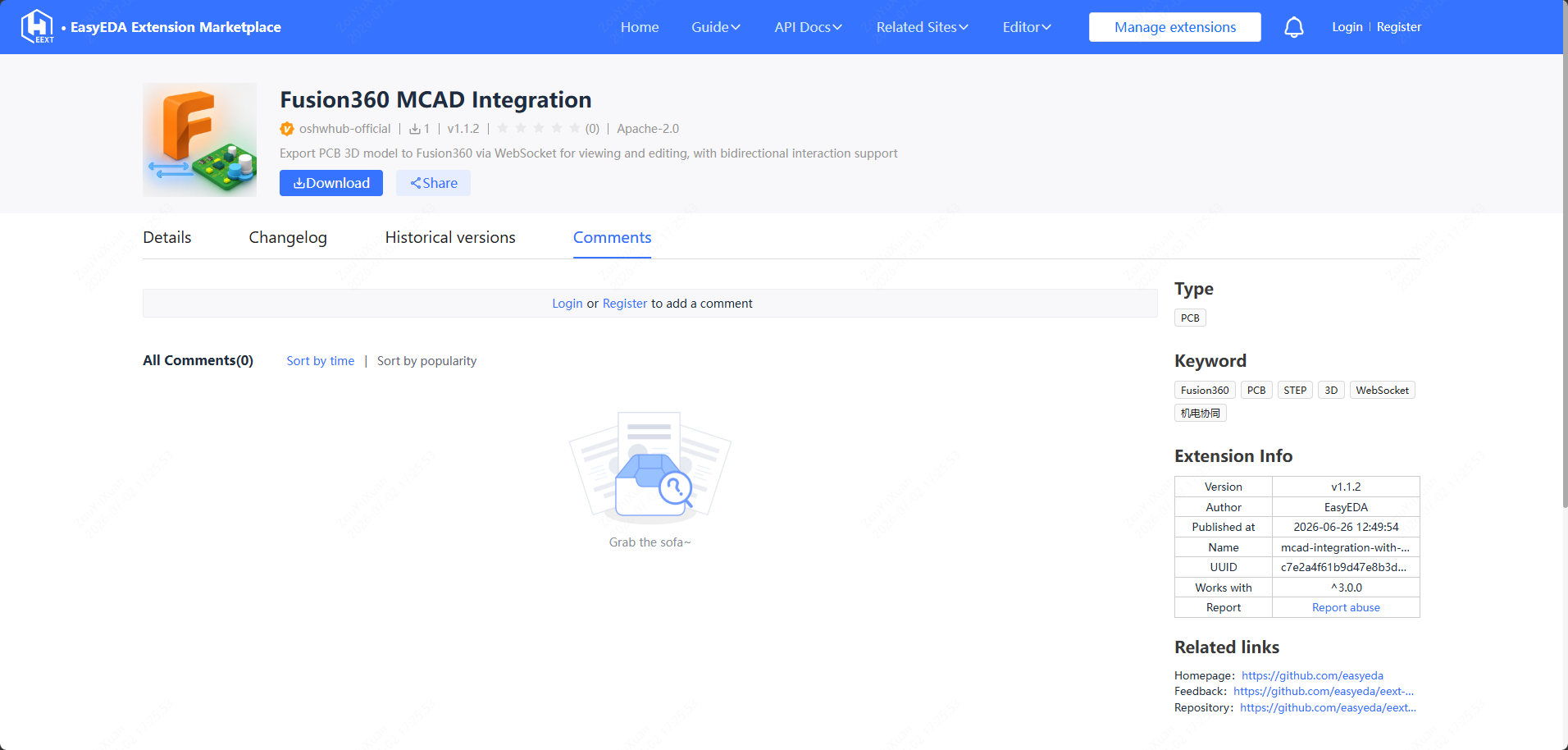
Task: Click the orange verified badge beside oshwhub-official
Action: [x=287, y=129]
